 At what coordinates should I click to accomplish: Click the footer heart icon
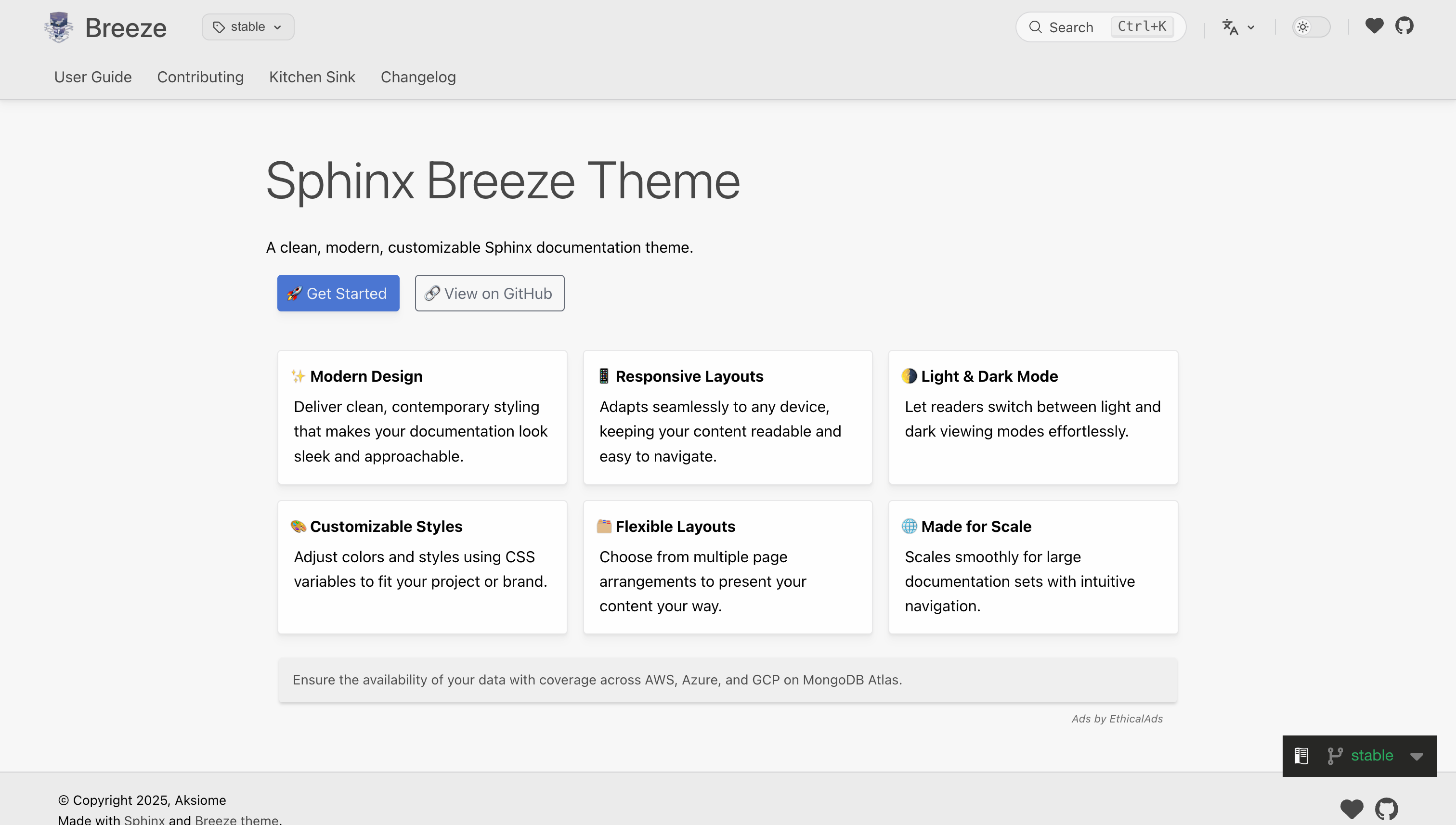pyautogui.click(x=1352, y=809)
